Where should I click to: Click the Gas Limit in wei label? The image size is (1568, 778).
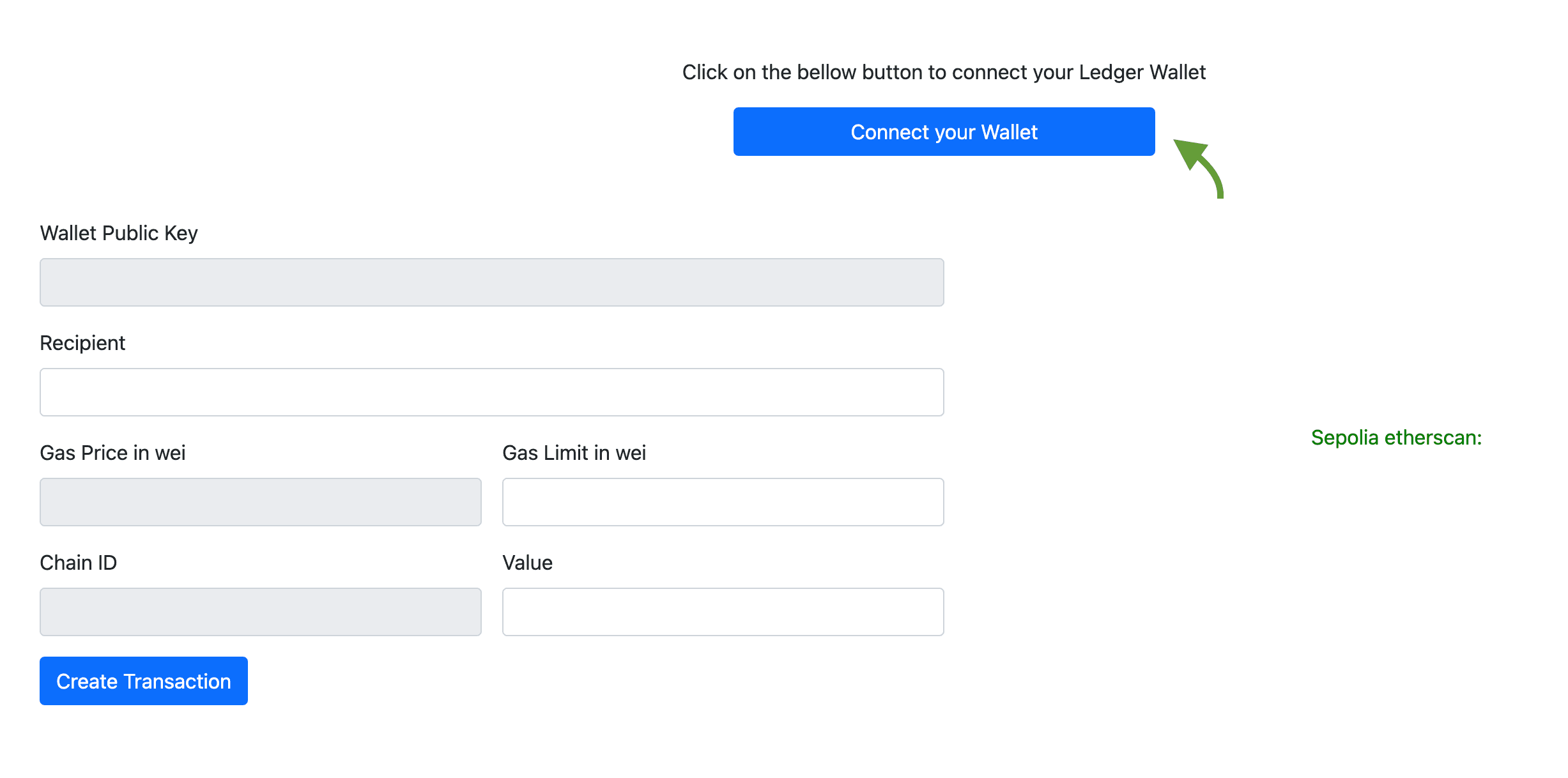click(574, 452)
